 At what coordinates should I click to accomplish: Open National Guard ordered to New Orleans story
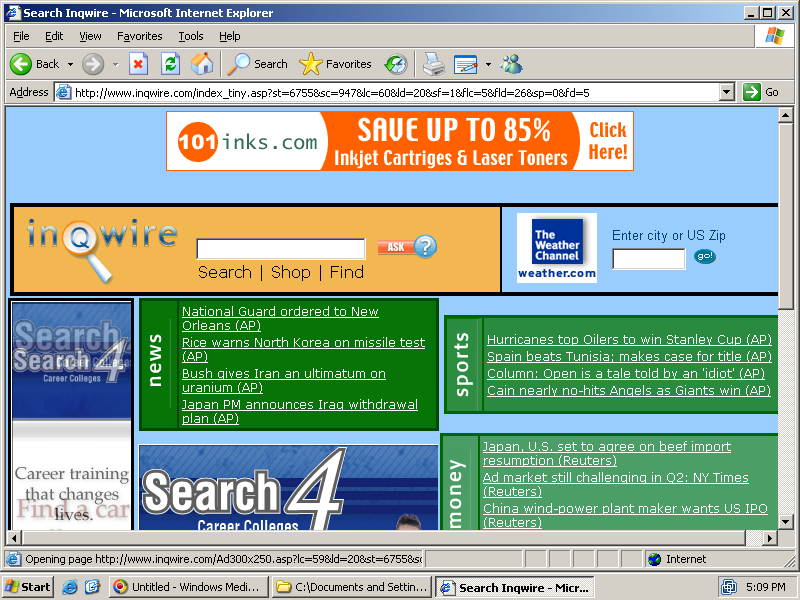280,318
